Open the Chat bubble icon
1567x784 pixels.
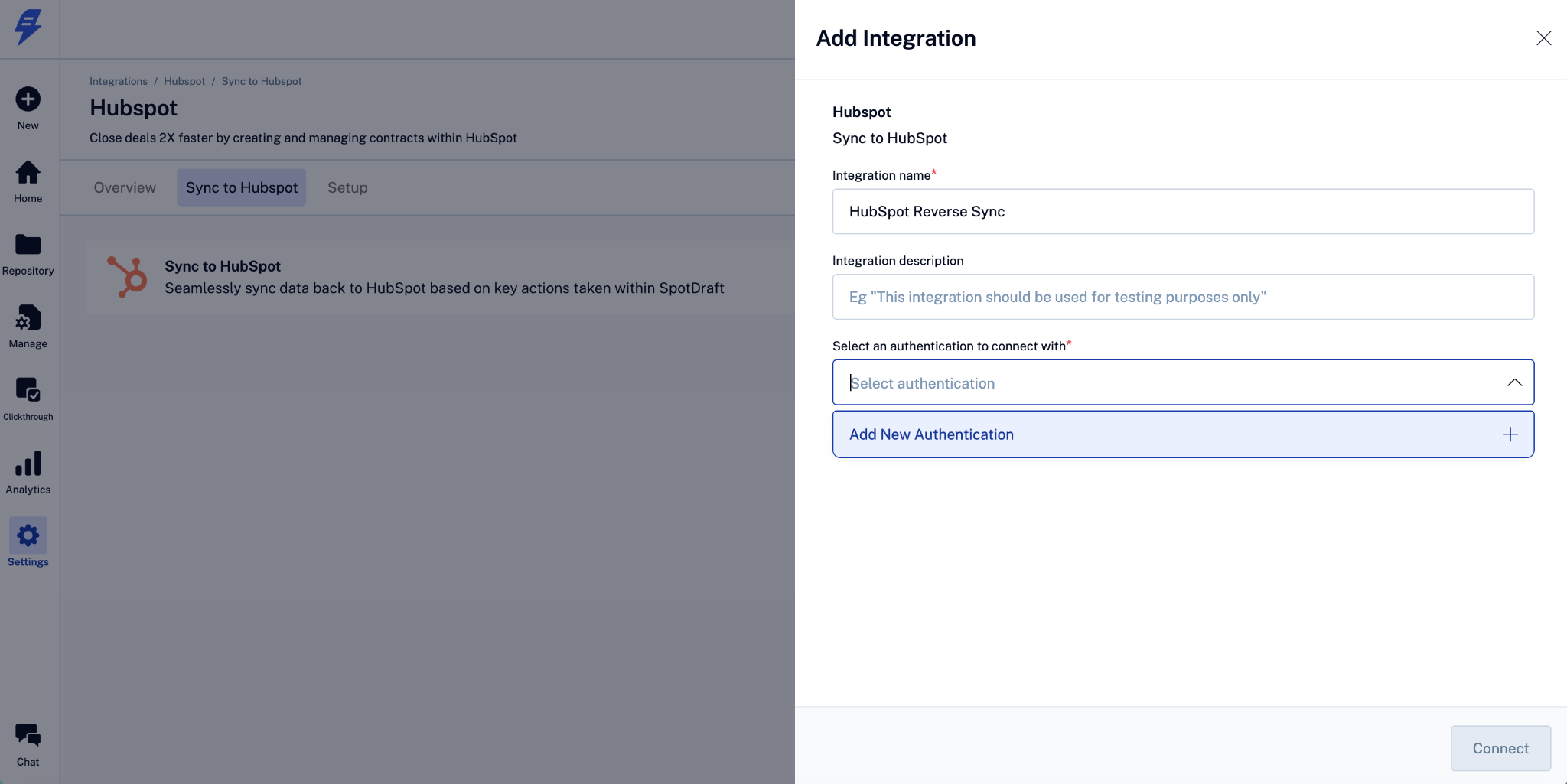coord(28,736)
